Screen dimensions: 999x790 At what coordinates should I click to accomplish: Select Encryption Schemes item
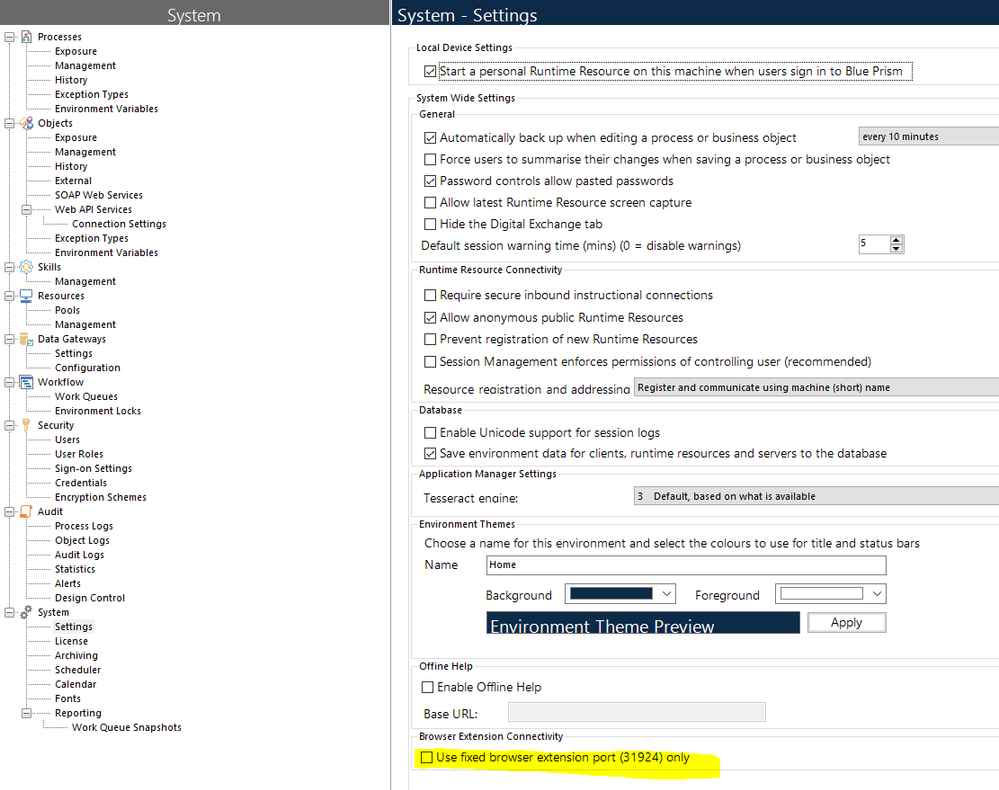[x=101, y=498]
